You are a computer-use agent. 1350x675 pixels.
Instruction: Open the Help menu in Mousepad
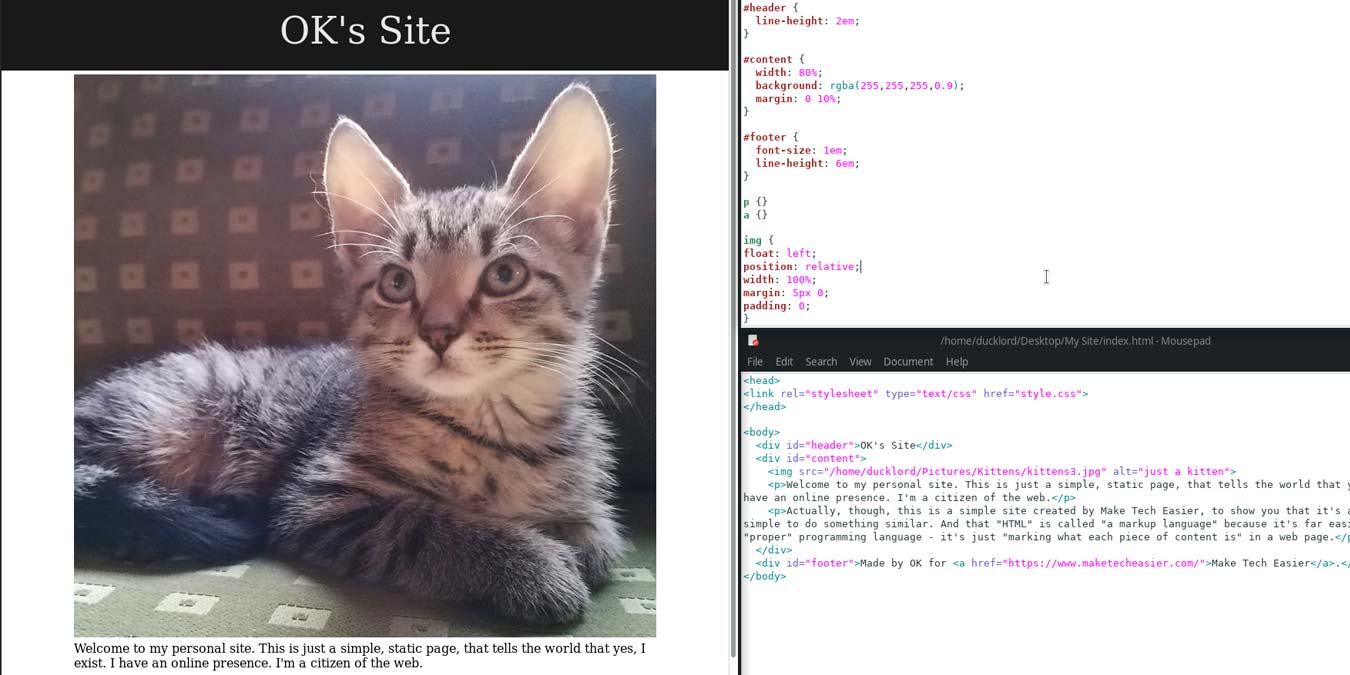[956, 361]
